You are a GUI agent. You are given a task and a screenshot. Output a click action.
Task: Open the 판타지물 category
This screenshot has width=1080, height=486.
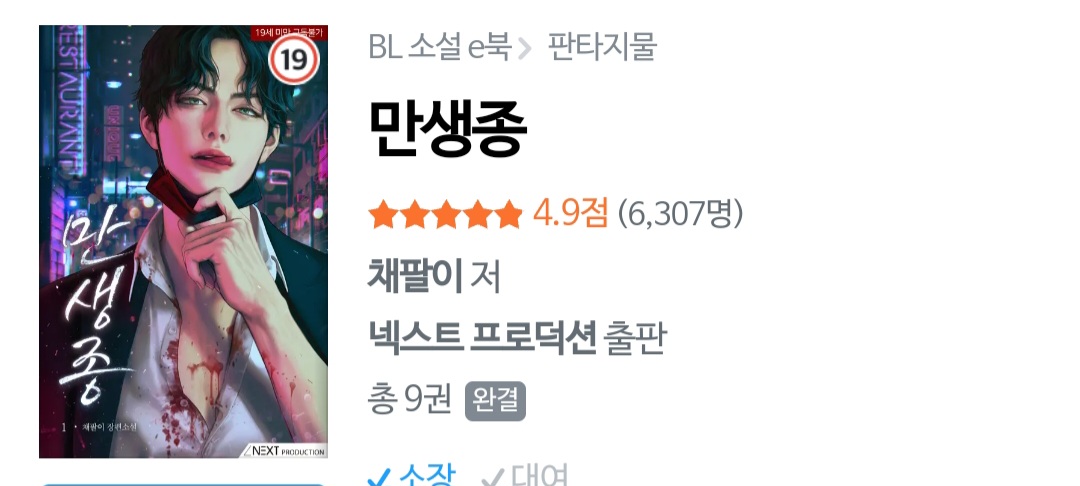tap(602, 47)
